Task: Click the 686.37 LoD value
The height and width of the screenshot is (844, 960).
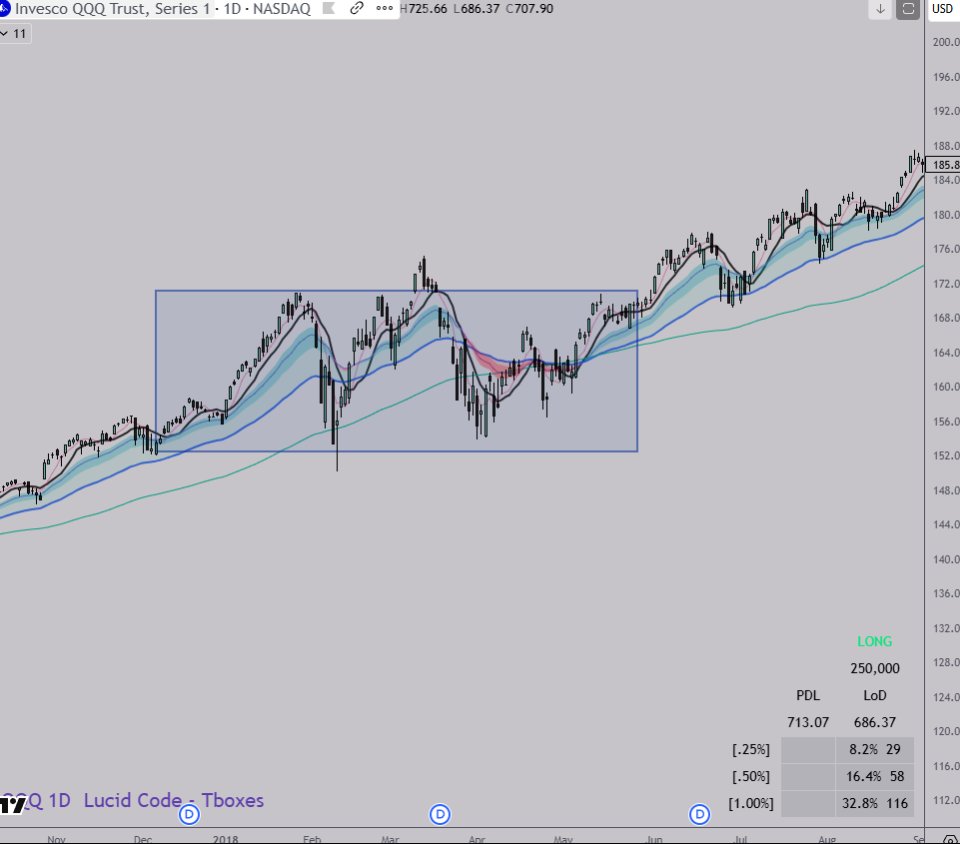Action: point(874,722)
